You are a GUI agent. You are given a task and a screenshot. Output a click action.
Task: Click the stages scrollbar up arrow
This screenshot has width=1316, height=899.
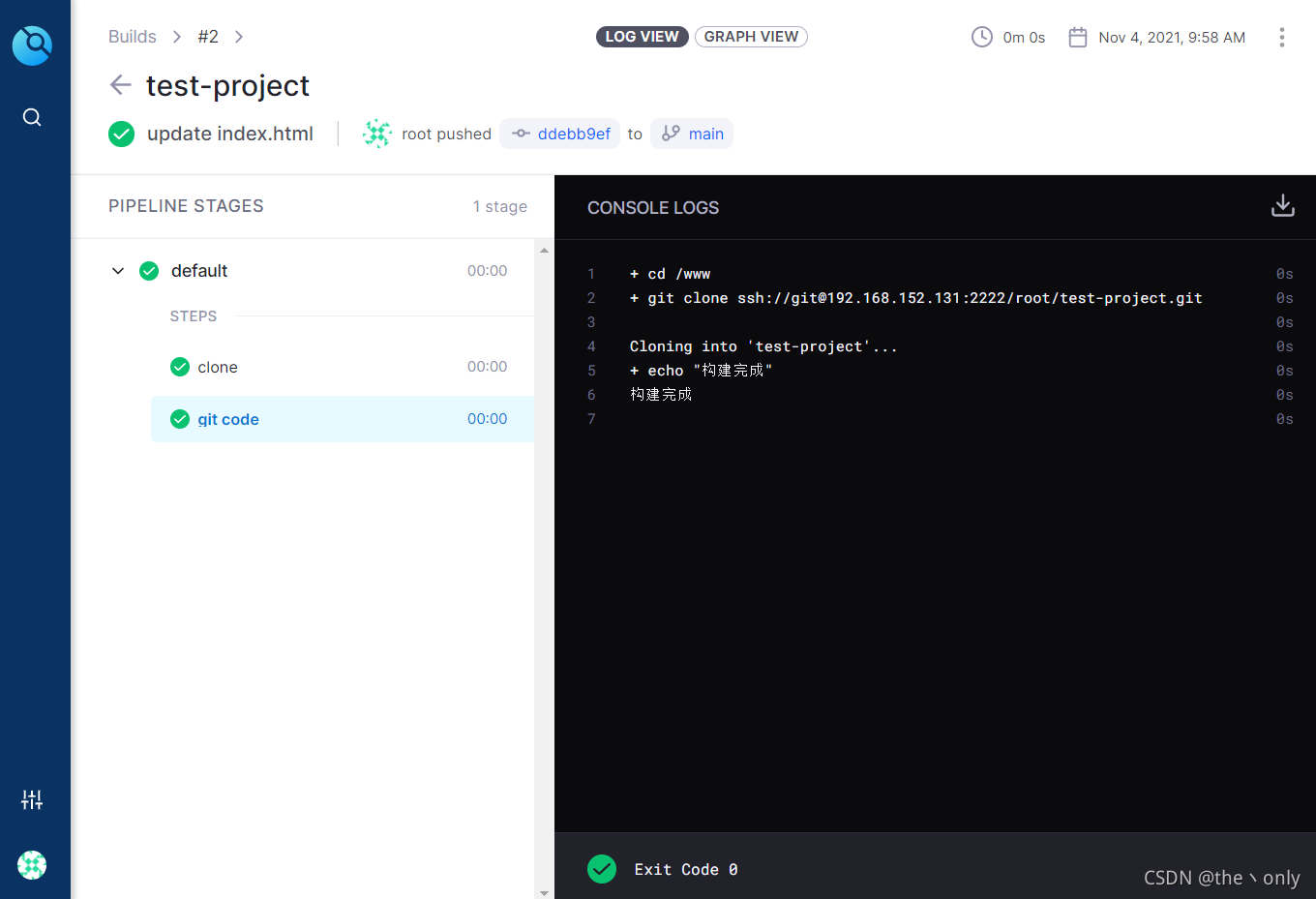(x=544, y=251)
